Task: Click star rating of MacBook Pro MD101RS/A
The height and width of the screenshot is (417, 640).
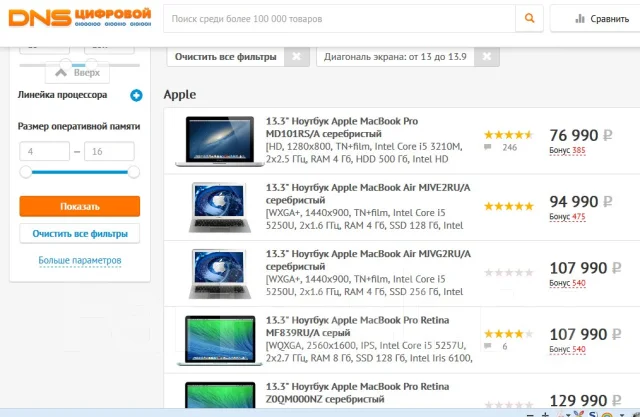Action: pyautogui.click(x=509, y=135)
